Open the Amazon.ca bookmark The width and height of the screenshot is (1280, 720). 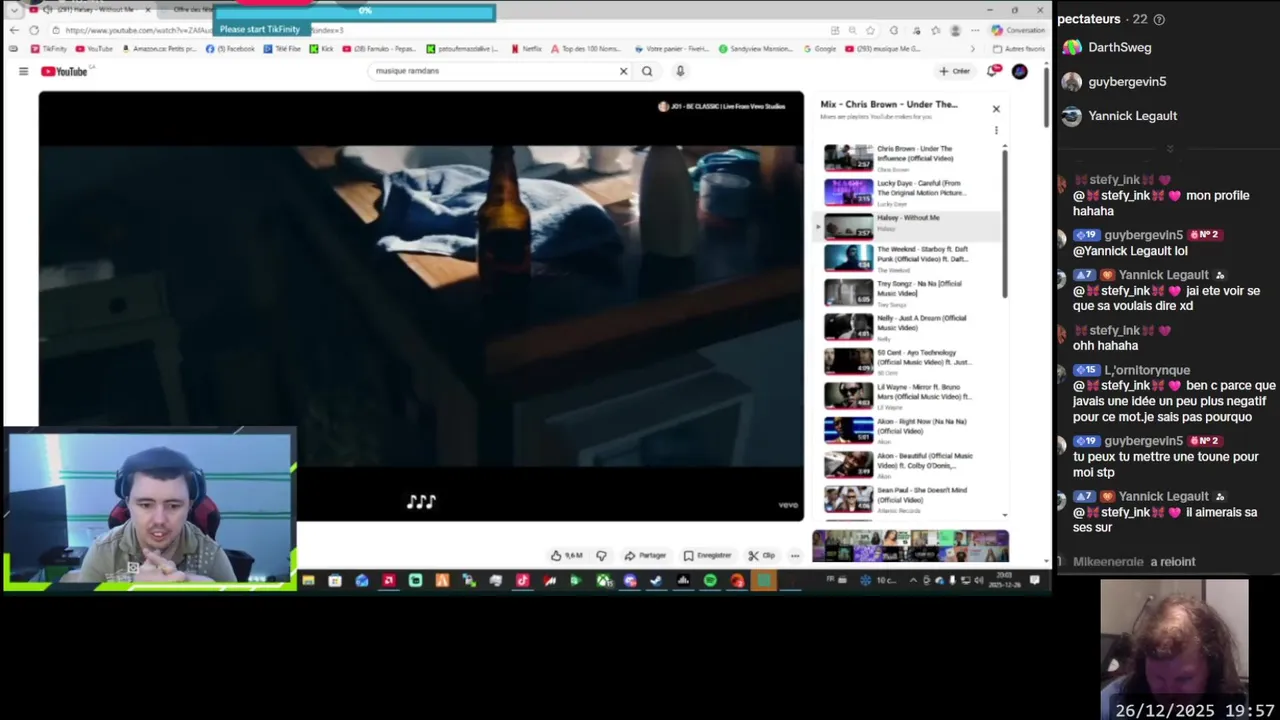tap(160, 48)
